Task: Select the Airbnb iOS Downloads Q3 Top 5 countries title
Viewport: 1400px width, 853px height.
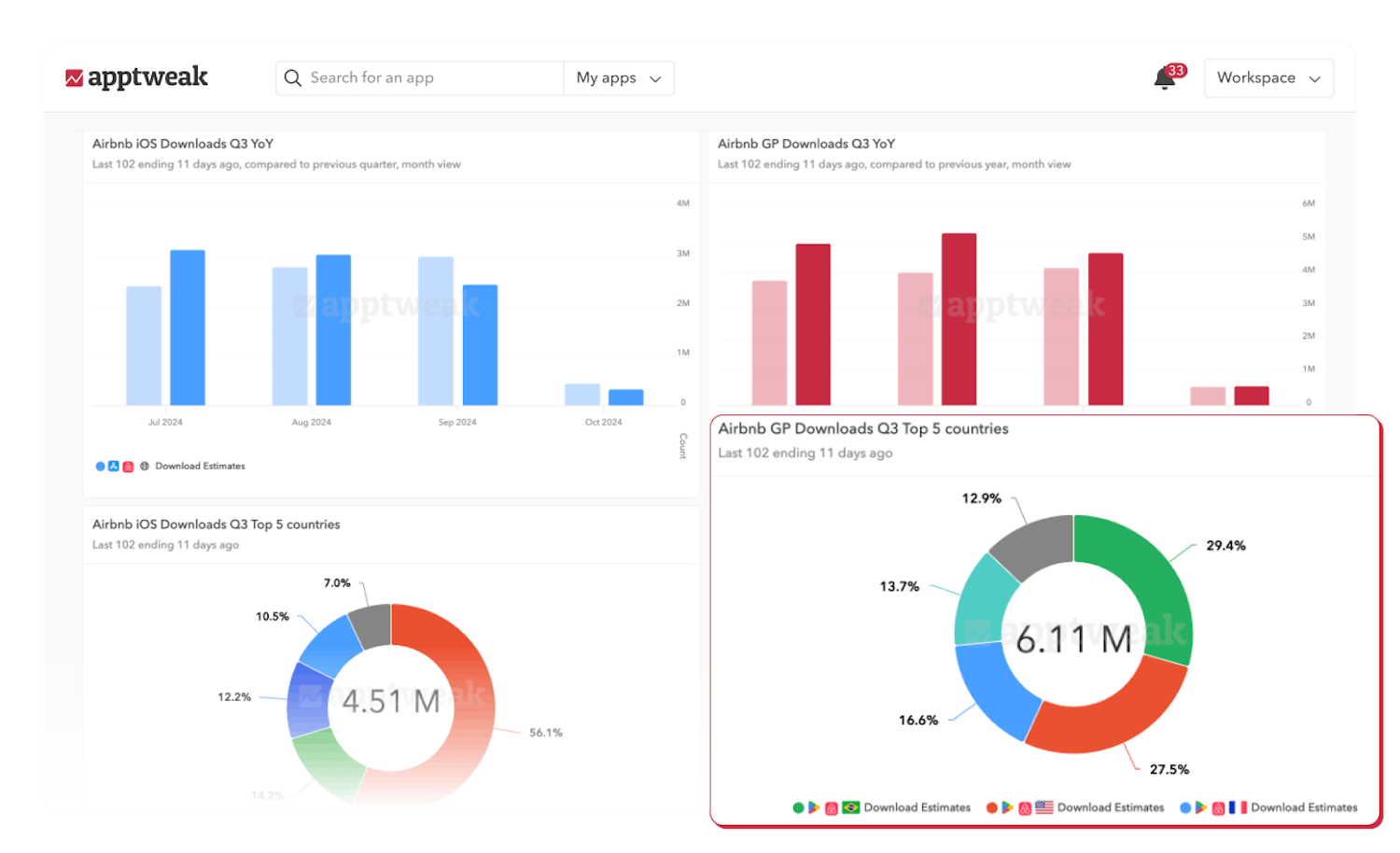Action: [x=216, y=524]
